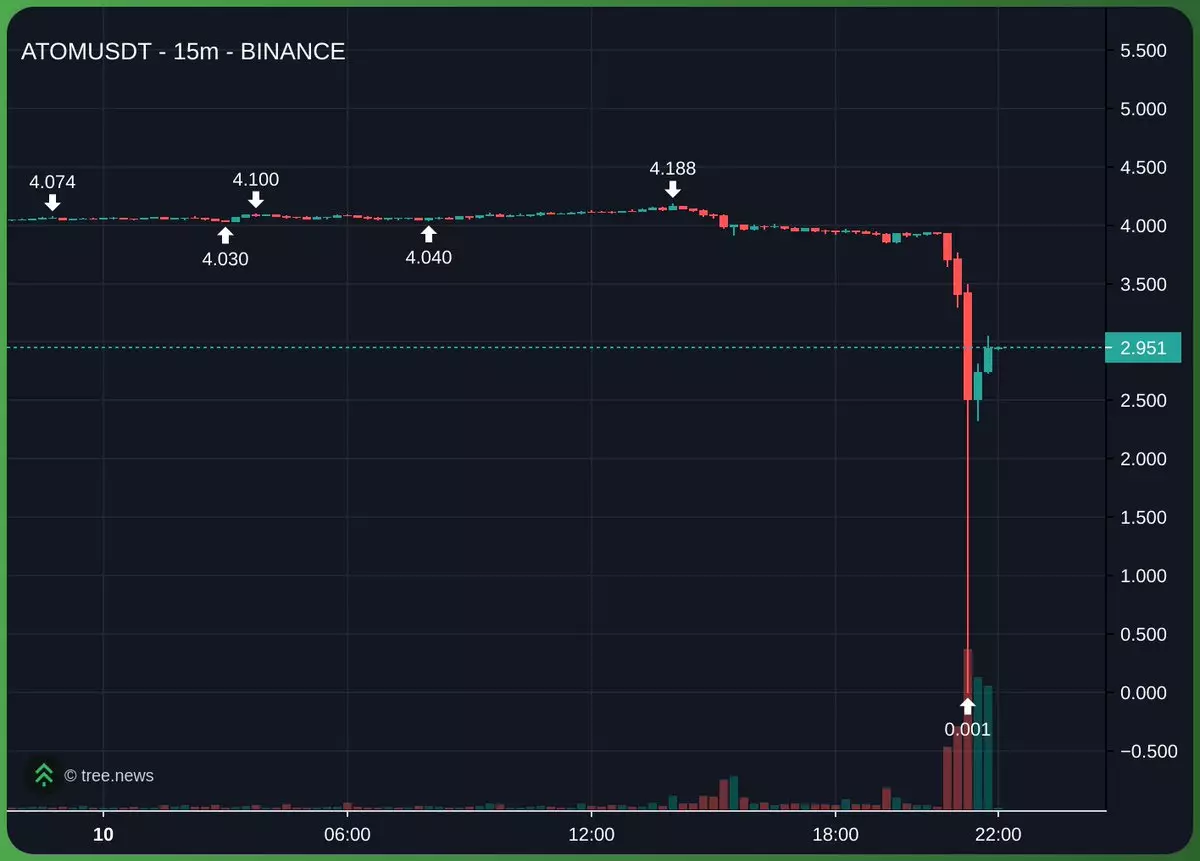
Task: Click the up arrow marker above 0.001
Action: tap(967, 705)
